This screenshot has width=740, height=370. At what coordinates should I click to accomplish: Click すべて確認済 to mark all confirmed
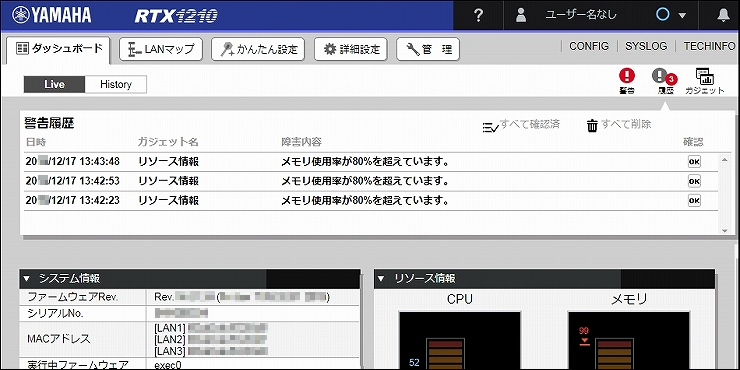point(521,126)
